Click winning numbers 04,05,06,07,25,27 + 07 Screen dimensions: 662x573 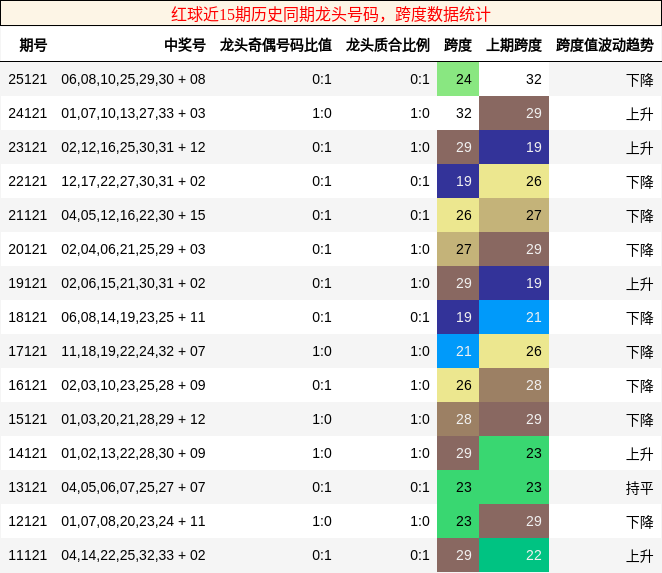click(x=133, y=487)
